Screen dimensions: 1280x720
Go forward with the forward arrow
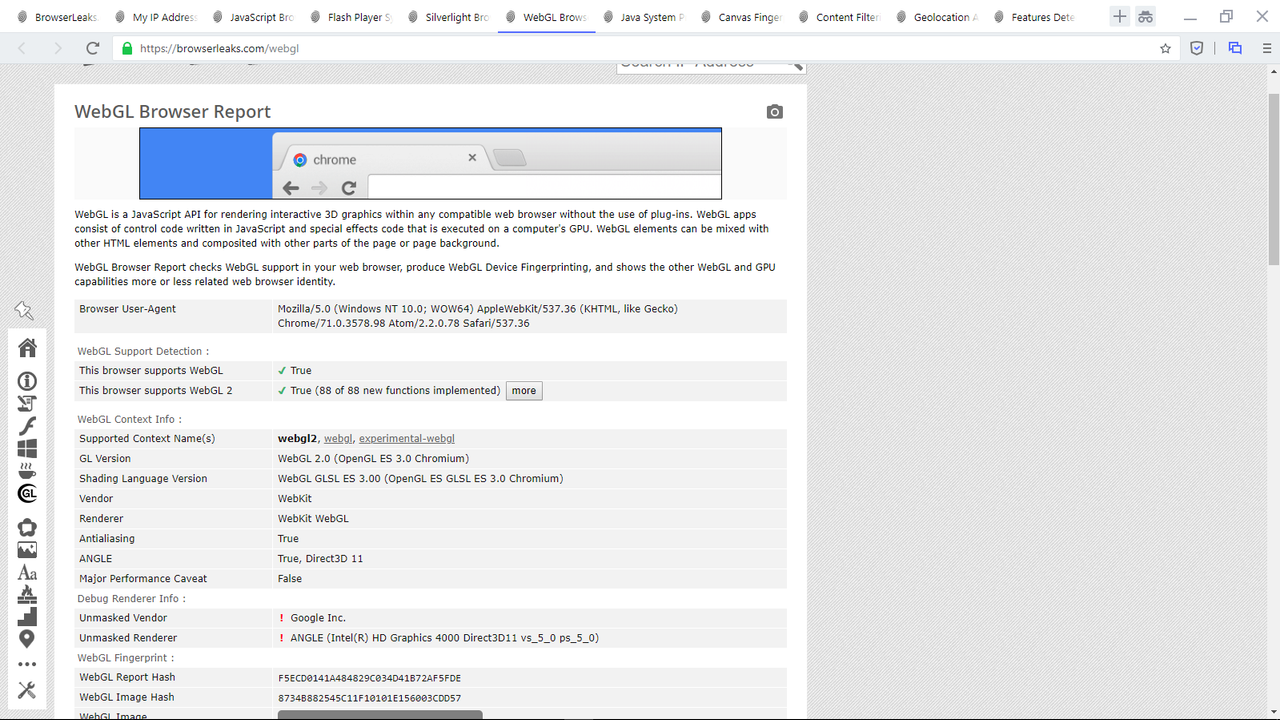(x=57, y=48)
